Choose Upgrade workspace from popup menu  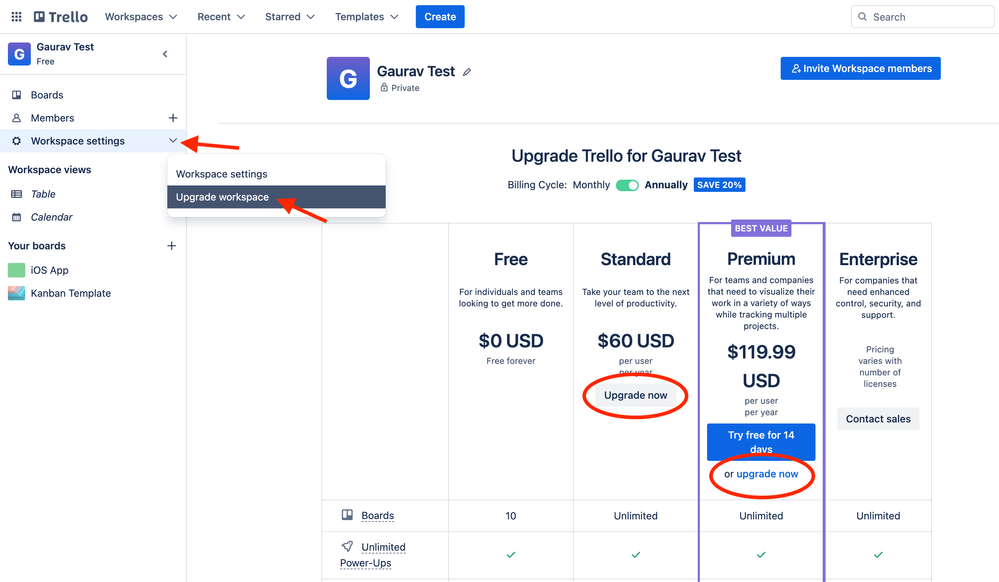(276, 197)
